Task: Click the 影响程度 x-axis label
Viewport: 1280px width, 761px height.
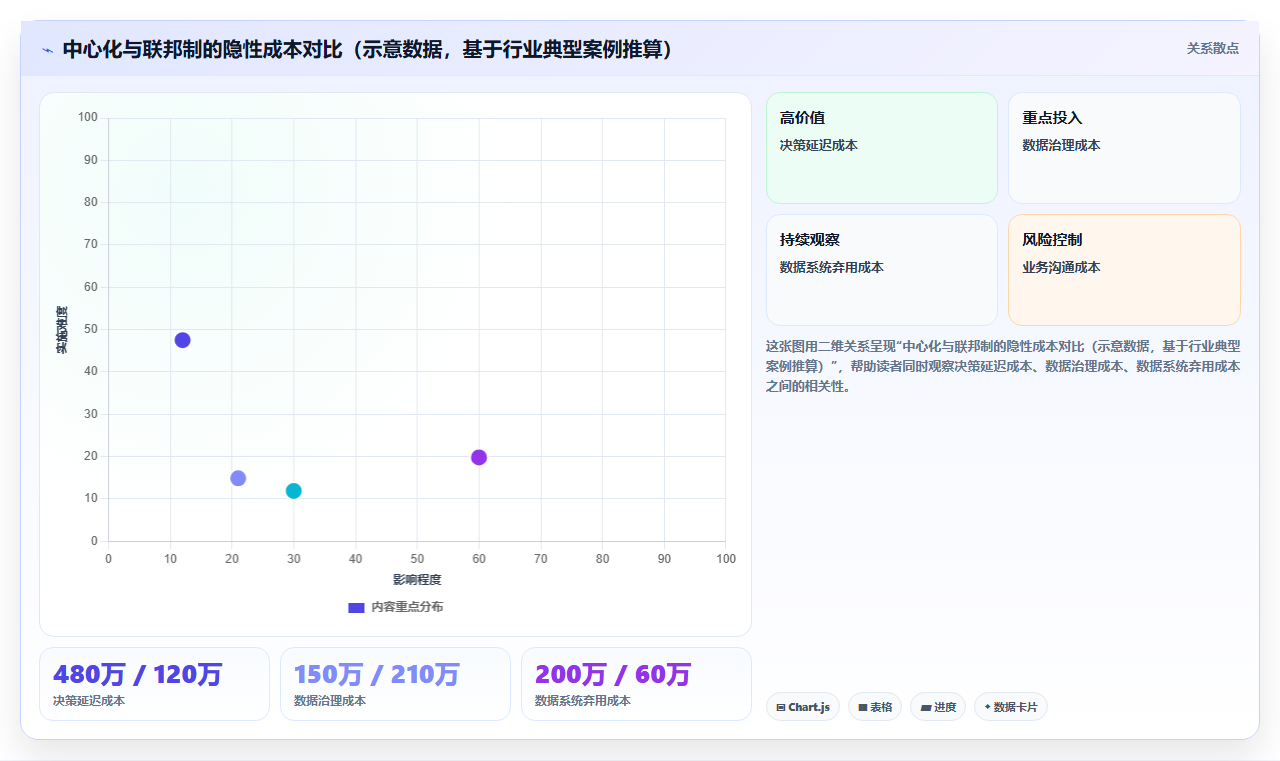Action: pyautogui.click(x=417, y=580)
